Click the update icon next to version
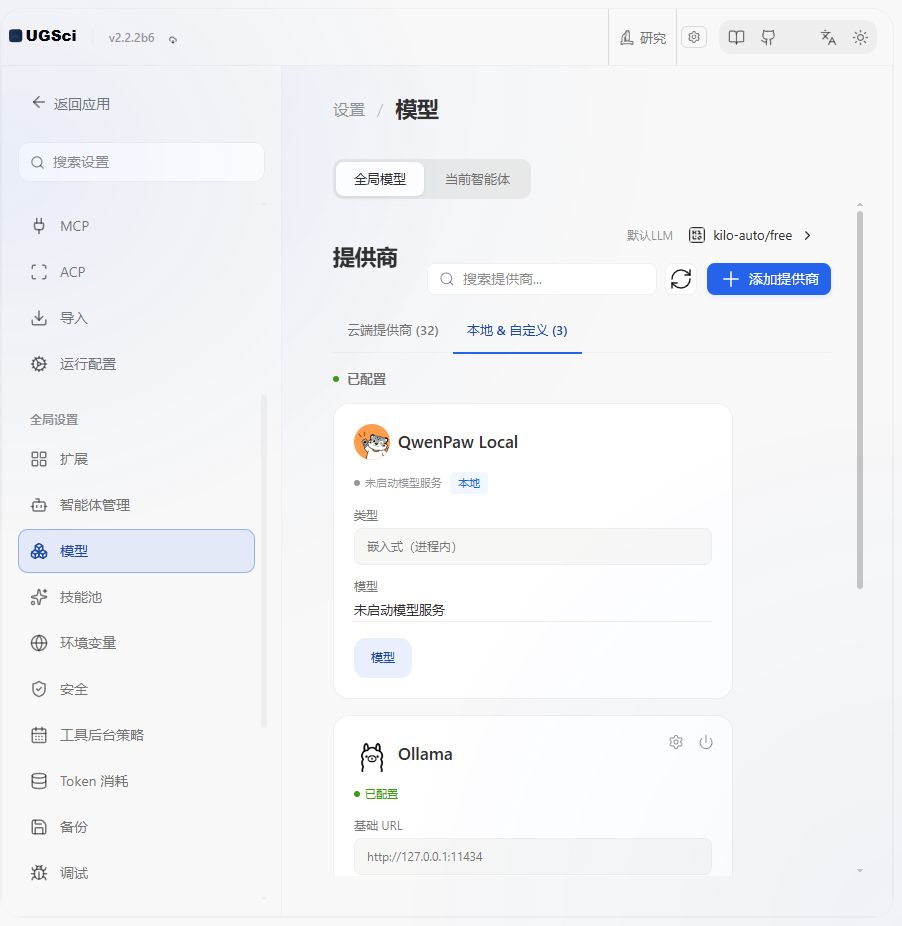Viewport: 902px width, 926px height. [x=172, y=40]
